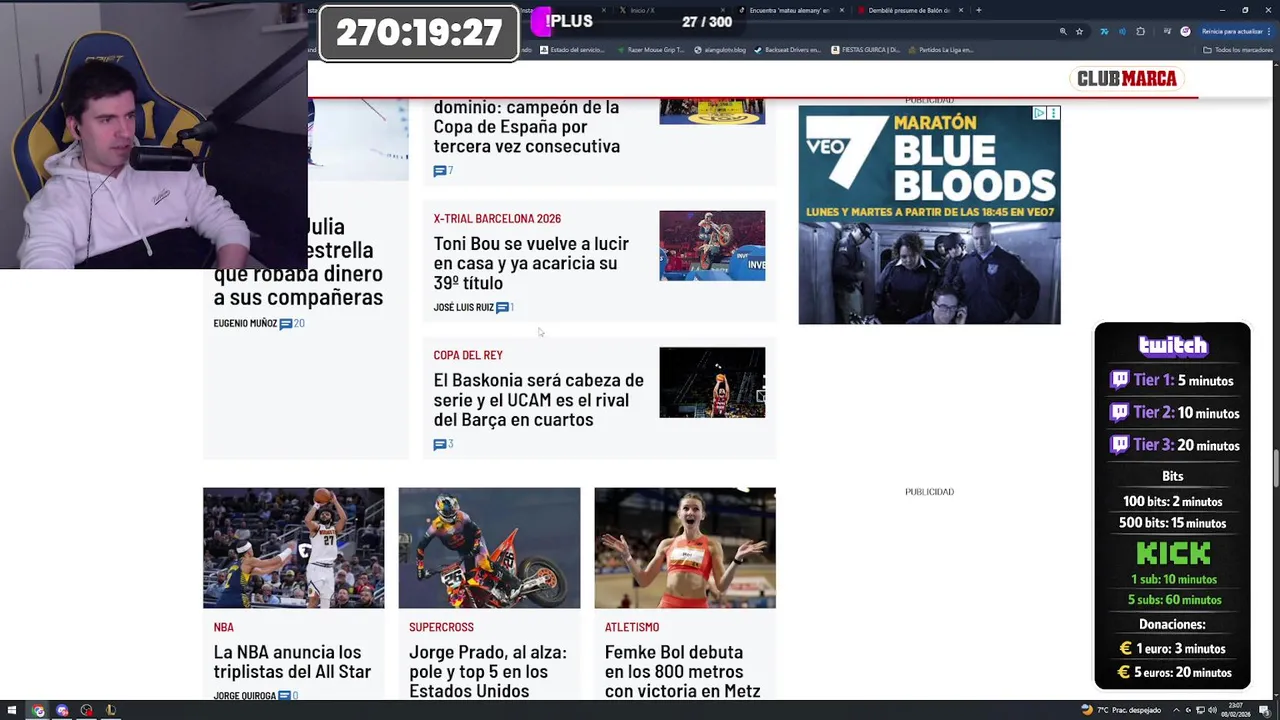The image size is (1280, 720).
Task: Open comments icon next to José Luis Ruiz
Action: (504, 307)
